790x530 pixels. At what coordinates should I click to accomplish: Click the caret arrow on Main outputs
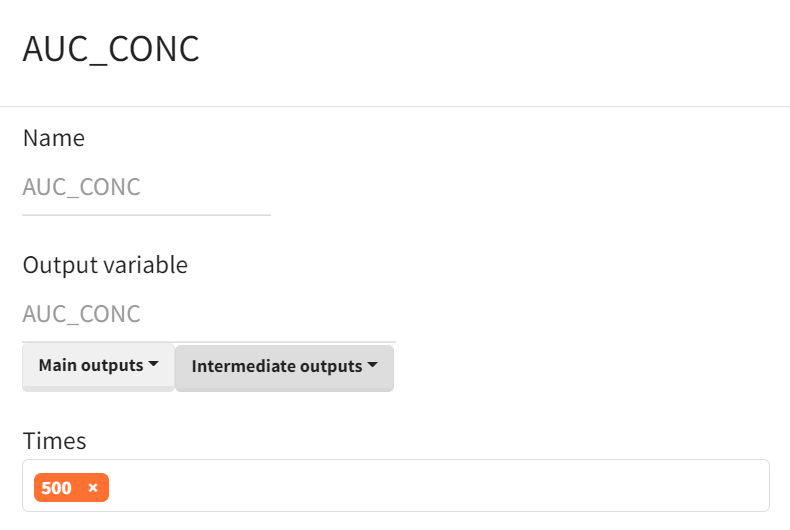click(153, 365)
